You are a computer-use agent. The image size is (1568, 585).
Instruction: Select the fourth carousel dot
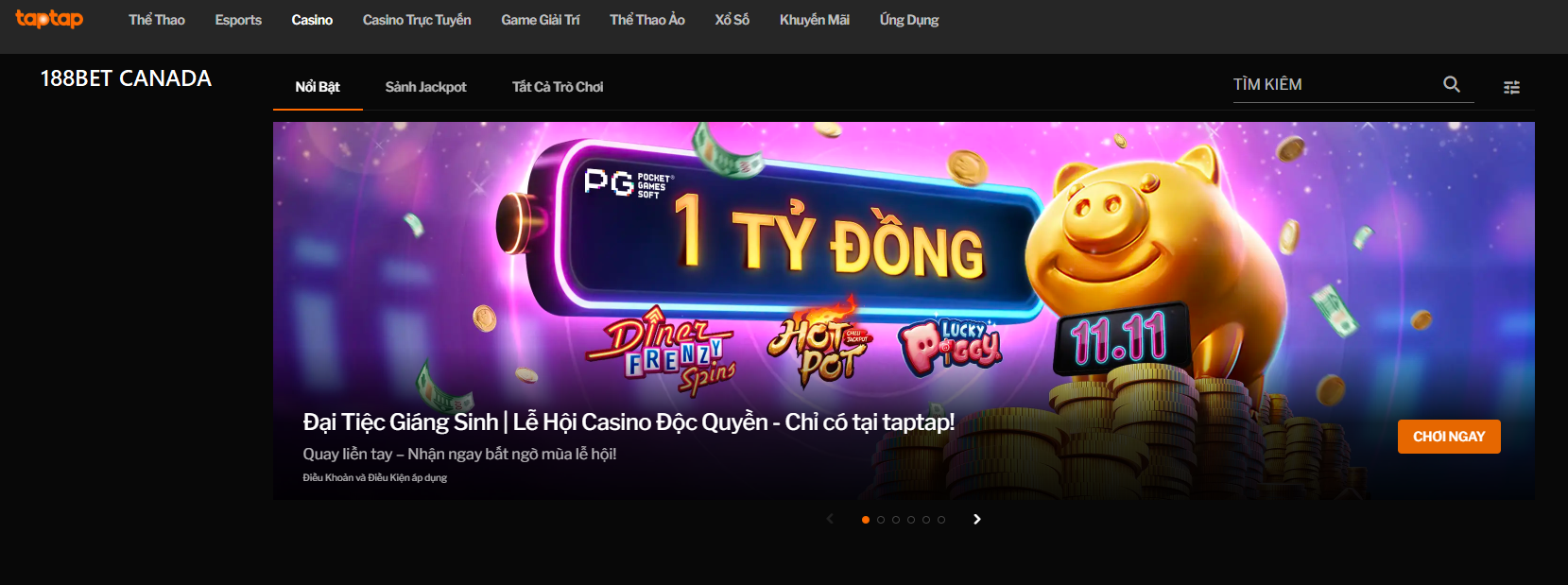pos(911,520)
